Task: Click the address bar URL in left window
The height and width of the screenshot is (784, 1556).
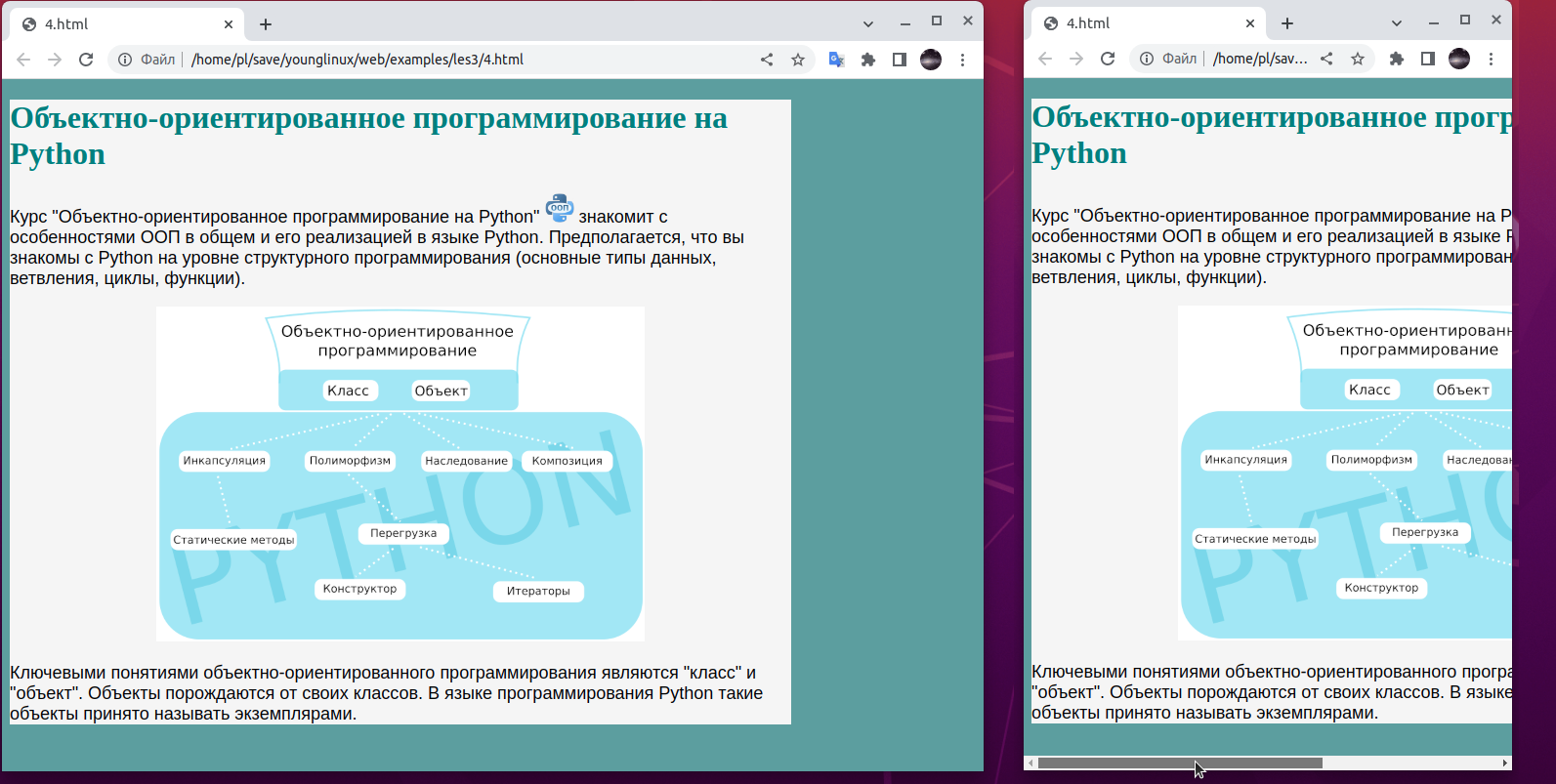Action: click(x=357, y=60)
